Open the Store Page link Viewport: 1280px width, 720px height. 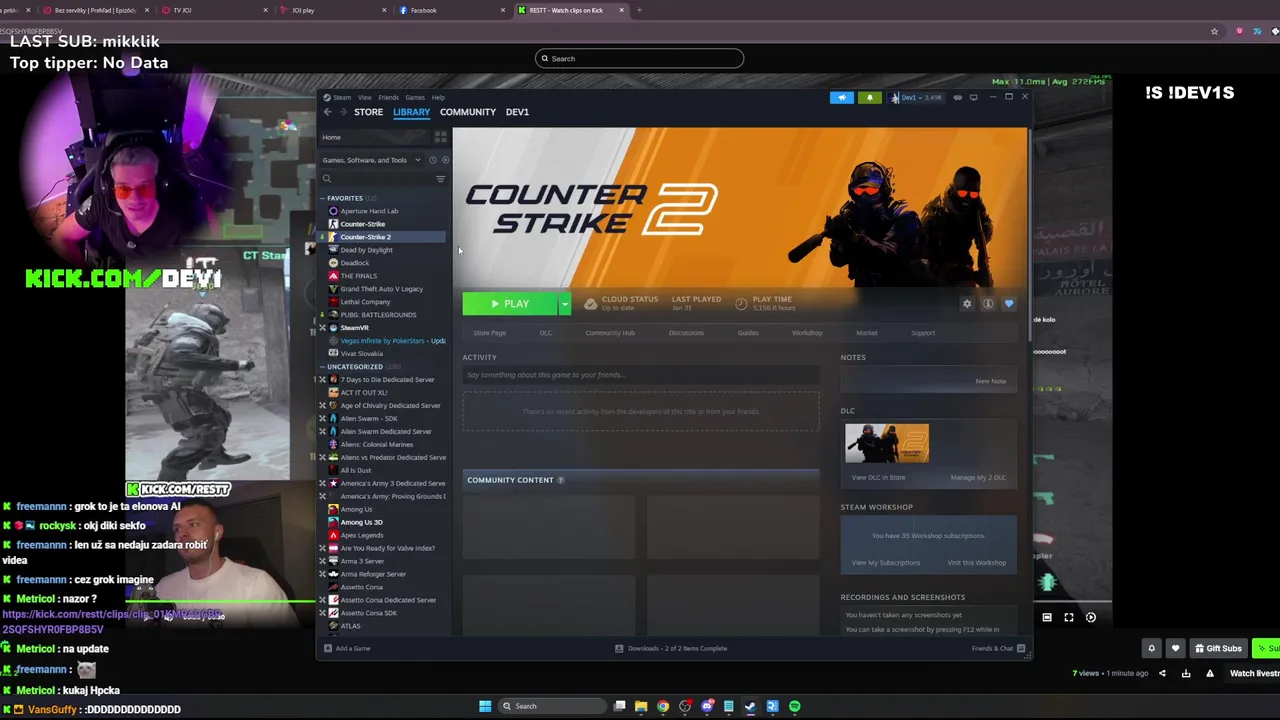pyautogui.click(x=489, y=333)
